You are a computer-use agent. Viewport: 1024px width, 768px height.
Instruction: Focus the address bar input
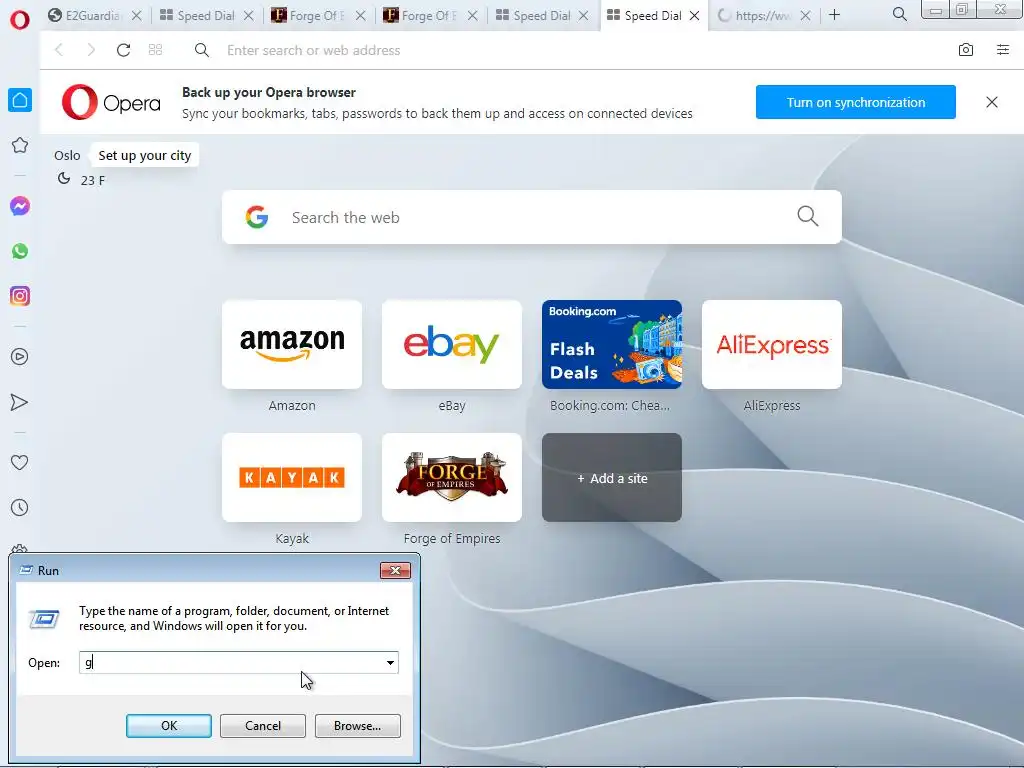pyautogui.click(x=575, y=50)
